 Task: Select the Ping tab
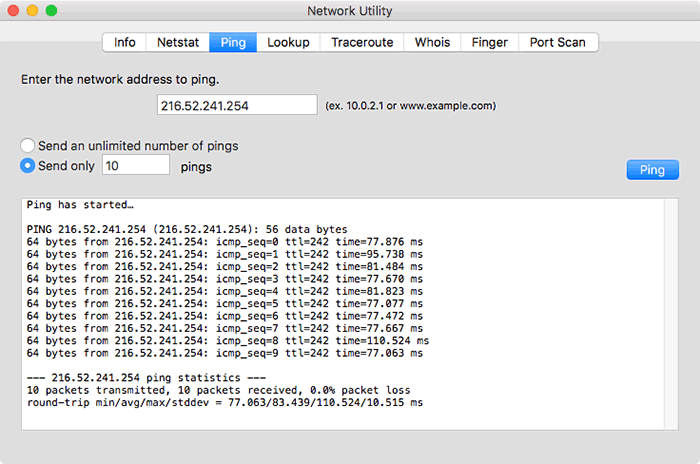232,42
